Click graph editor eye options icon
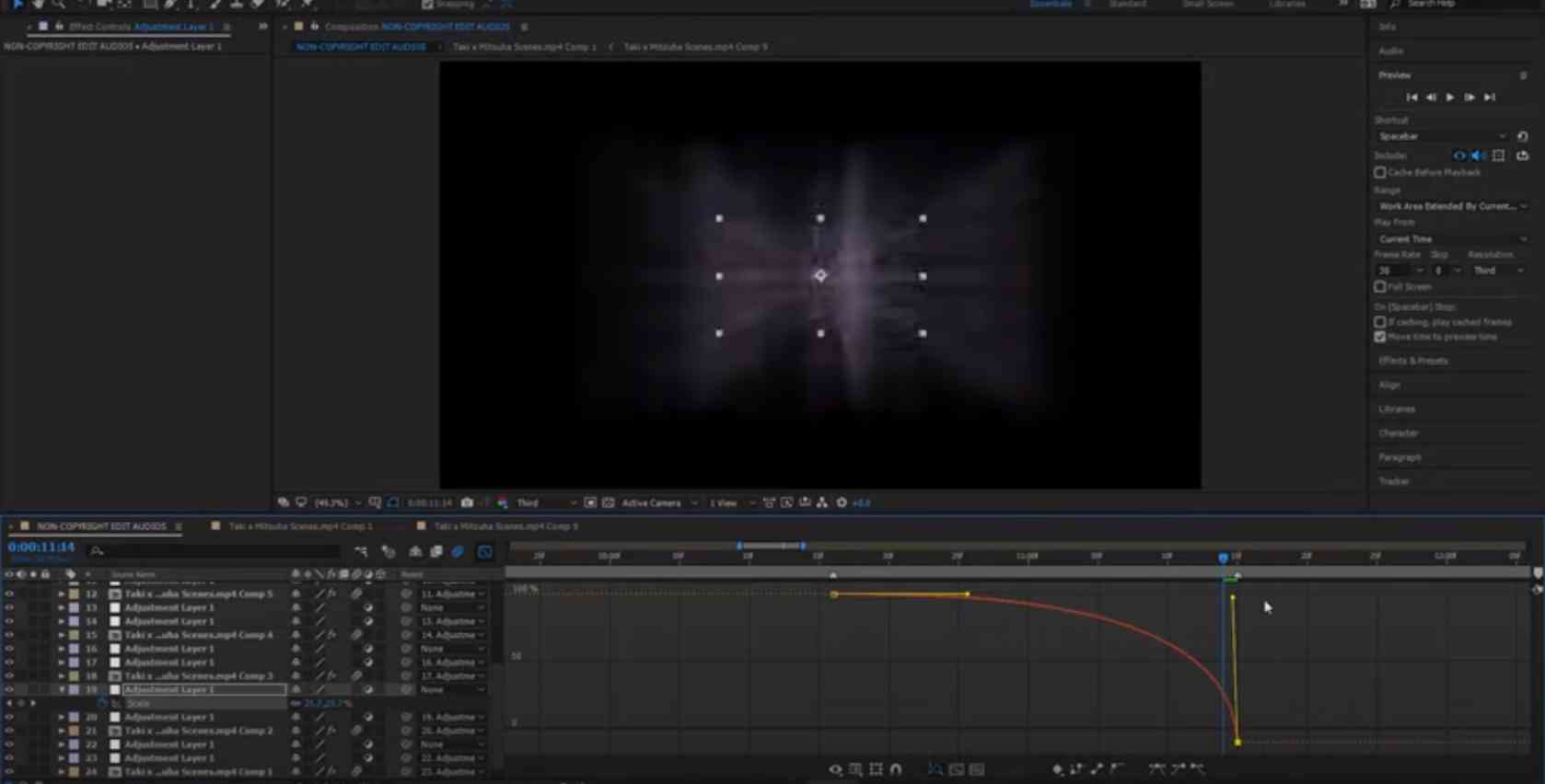The width and height of the screenshot is (1545, 784). [x=835, y=769]
